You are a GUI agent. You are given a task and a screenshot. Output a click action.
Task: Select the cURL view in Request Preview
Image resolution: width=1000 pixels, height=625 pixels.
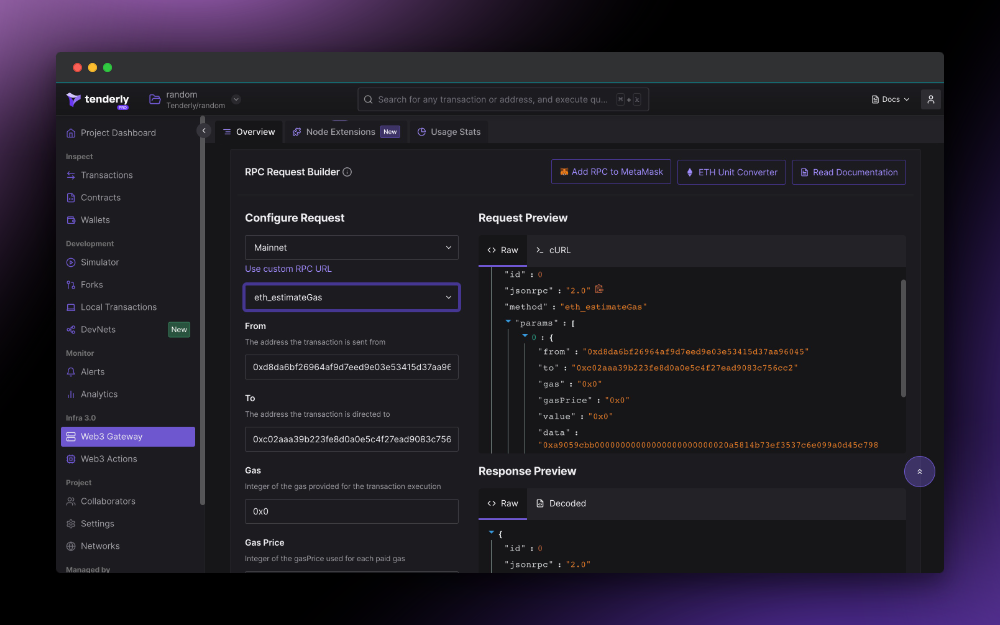(552, 250)
